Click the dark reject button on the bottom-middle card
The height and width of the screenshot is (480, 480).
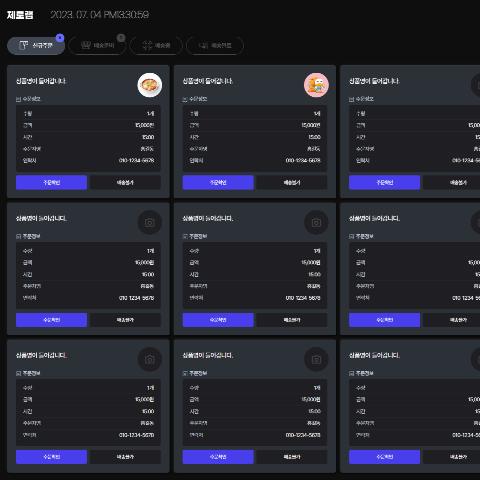coord(292,457)
